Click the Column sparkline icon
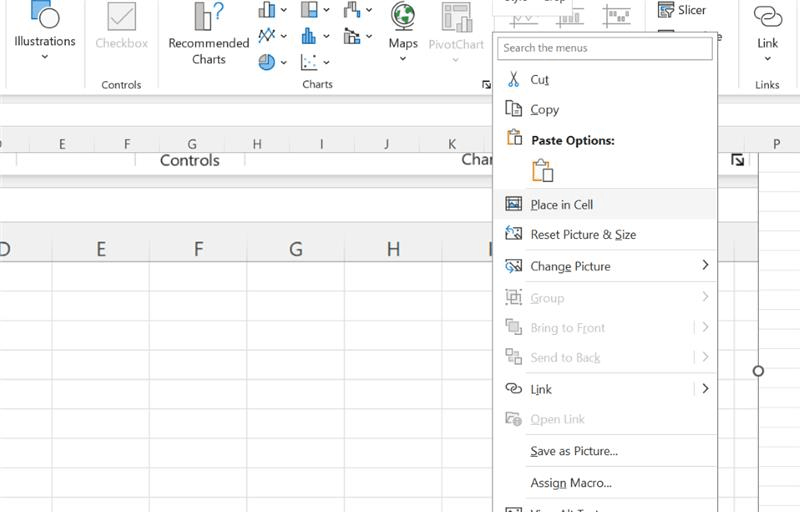Screen dimensions: 800x512 coord(570,18)
